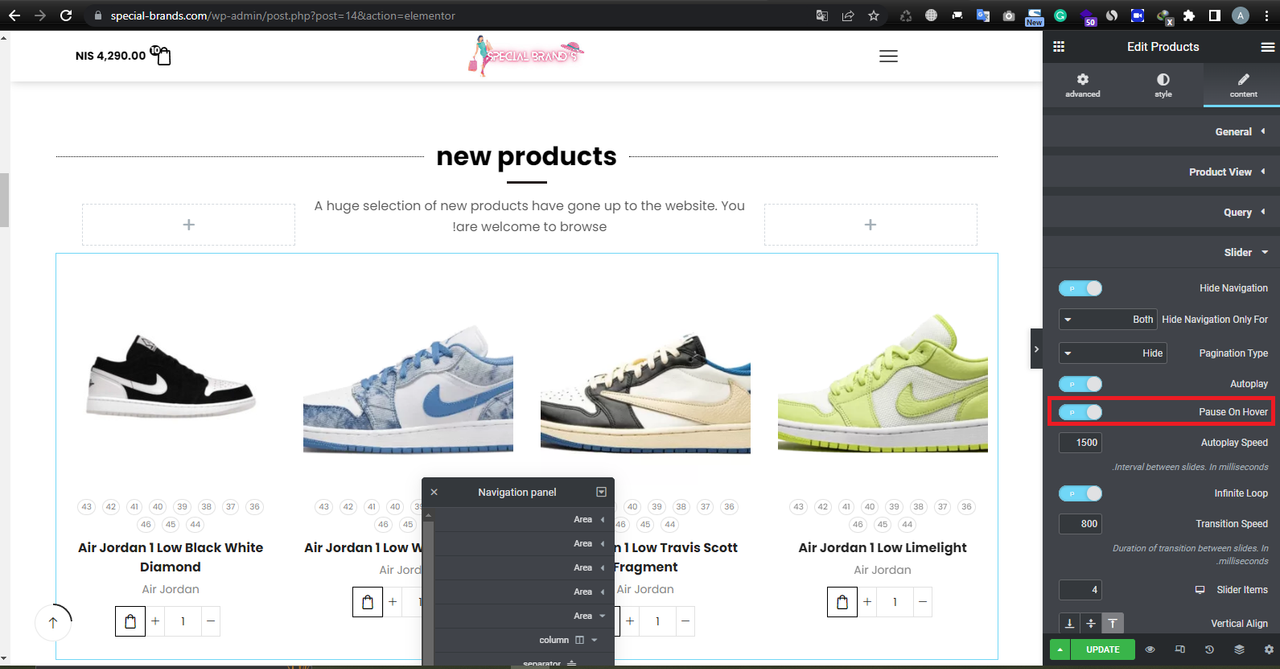Reload the page in the browser

click(x=66, y=15)
